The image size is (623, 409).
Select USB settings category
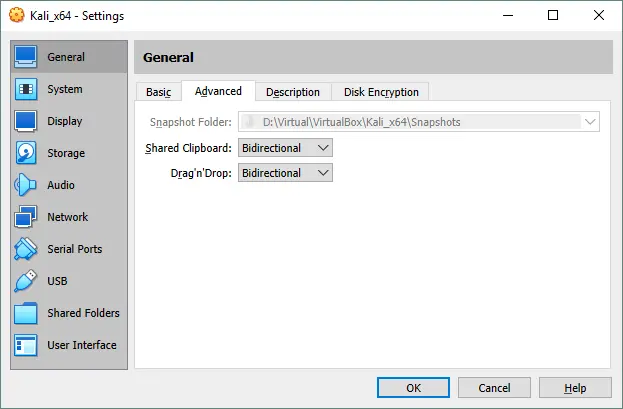[69, 281]
